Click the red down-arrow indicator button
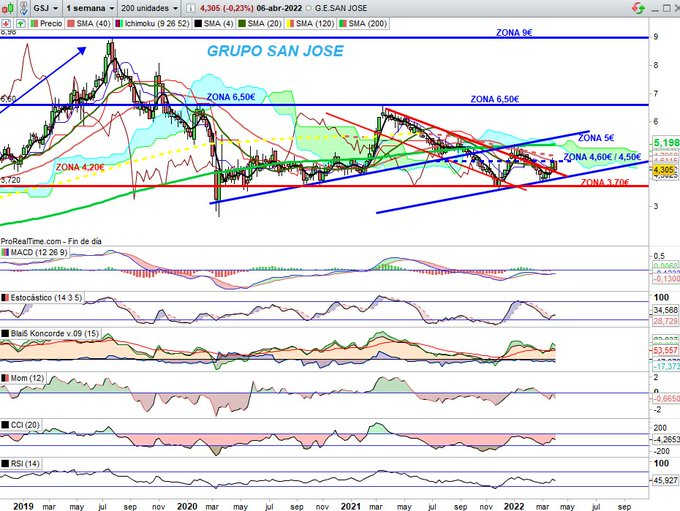 point(6,24)
